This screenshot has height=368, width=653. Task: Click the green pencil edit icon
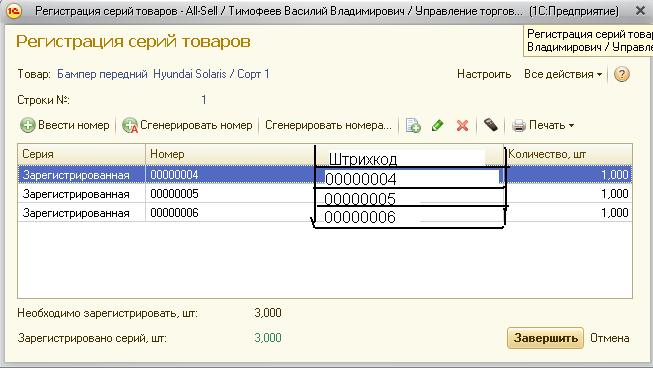(437, 125)
